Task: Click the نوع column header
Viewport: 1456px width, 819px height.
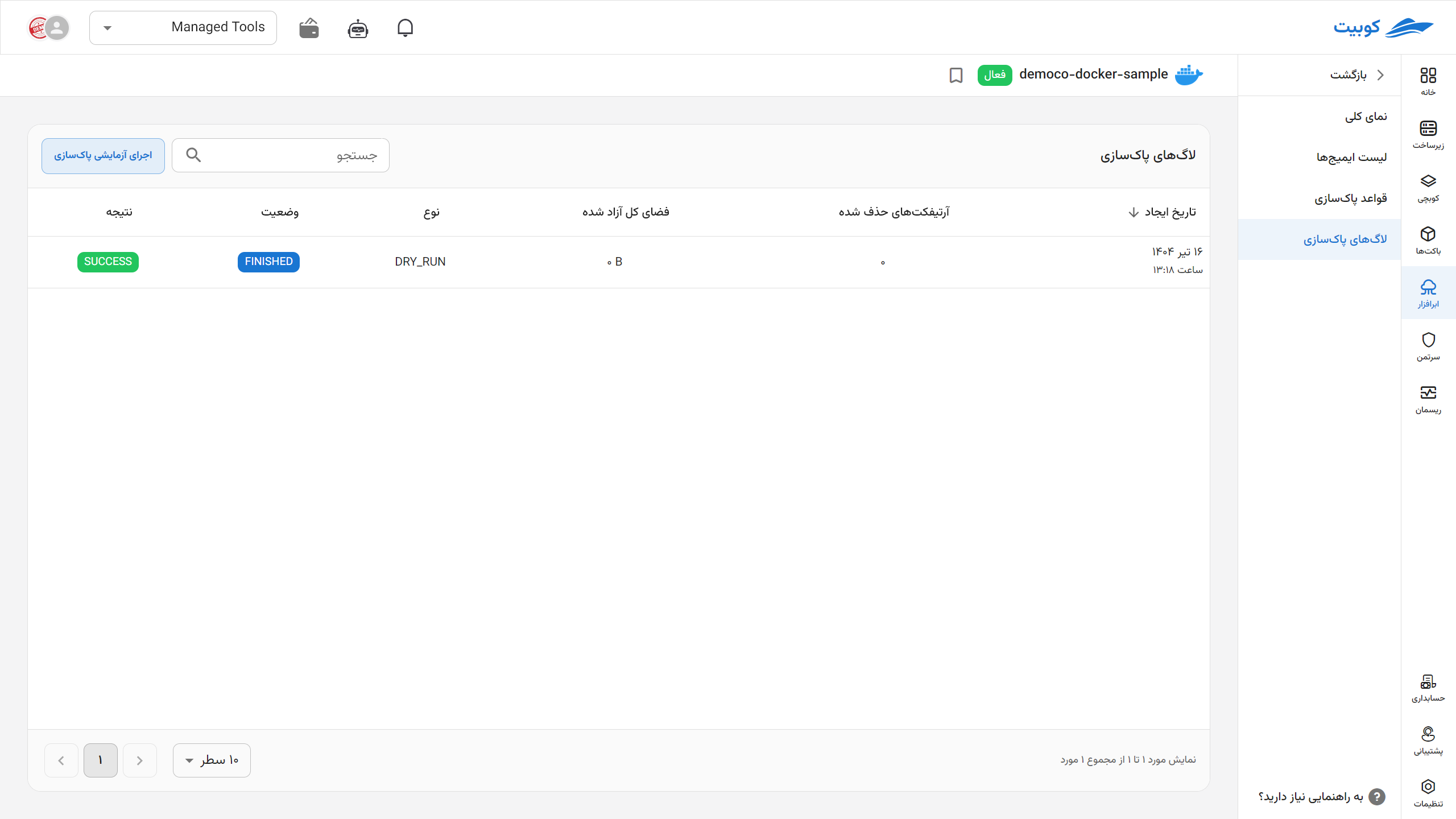Action: pos(432,212)
